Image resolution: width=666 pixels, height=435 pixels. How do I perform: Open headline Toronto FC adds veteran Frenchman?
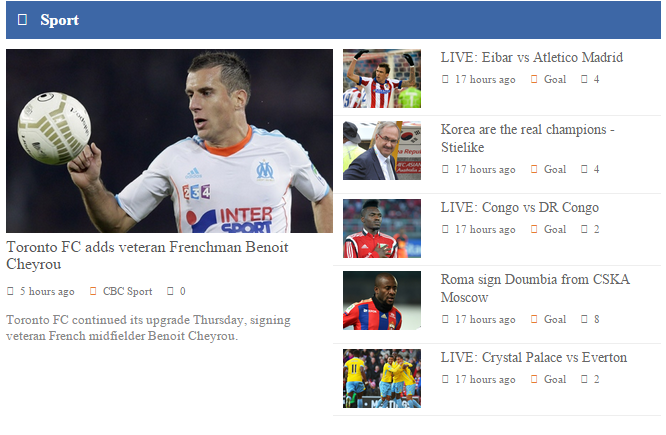[x=147, y=256]
